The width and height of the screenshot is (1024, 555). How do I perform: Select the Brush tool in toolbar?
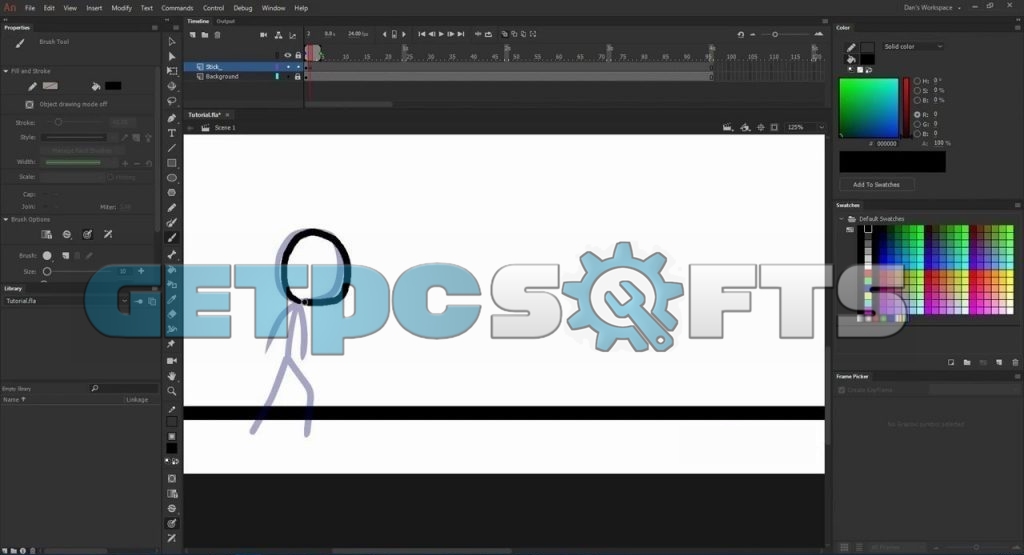(172, 238)
